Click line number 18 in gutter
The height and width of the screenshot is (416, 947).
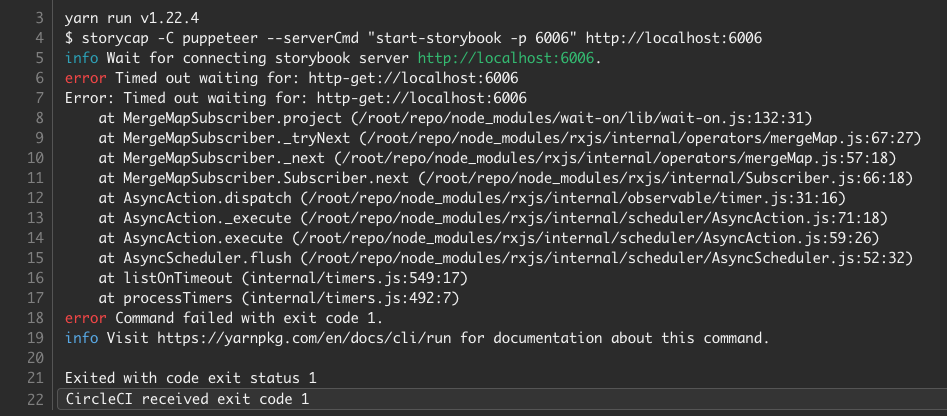35,318
